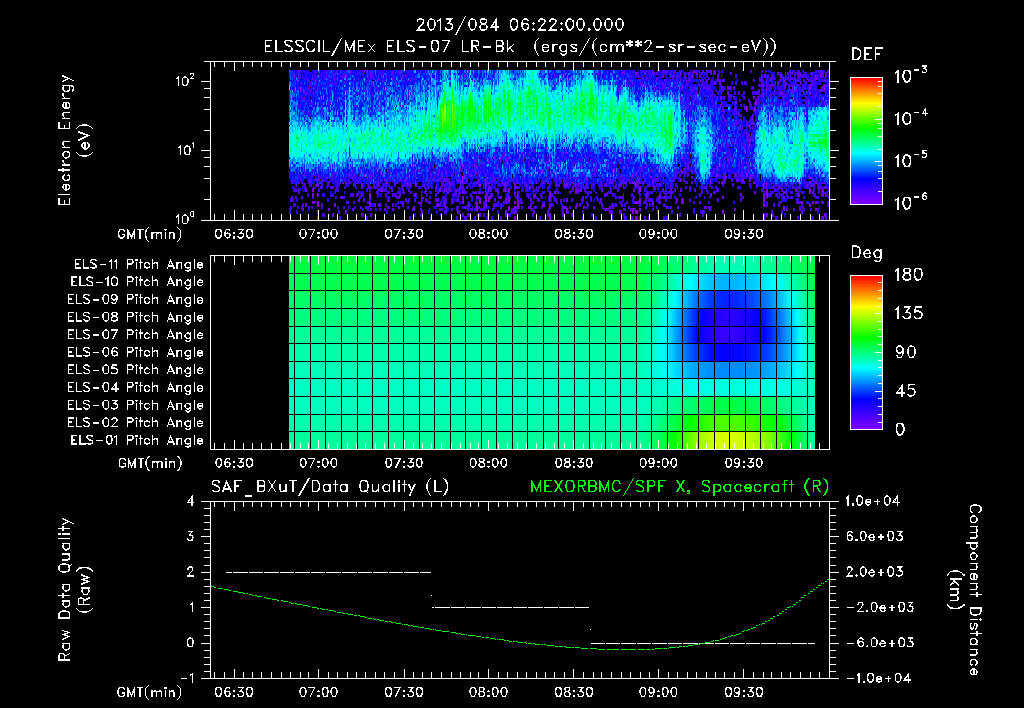Click the 10^-6 label on DEF scale
Screen dimensions: 1024x708
coord(910,202)
